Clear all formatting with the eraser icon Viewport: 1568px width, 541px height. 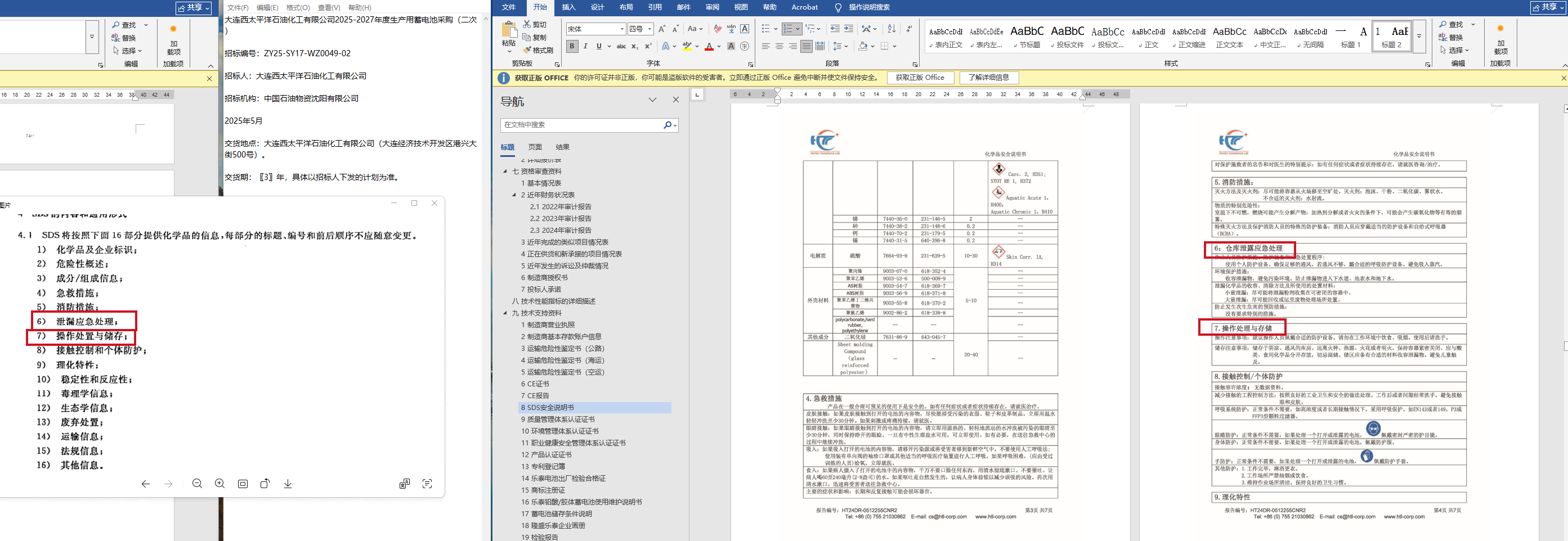pos(718,29)
